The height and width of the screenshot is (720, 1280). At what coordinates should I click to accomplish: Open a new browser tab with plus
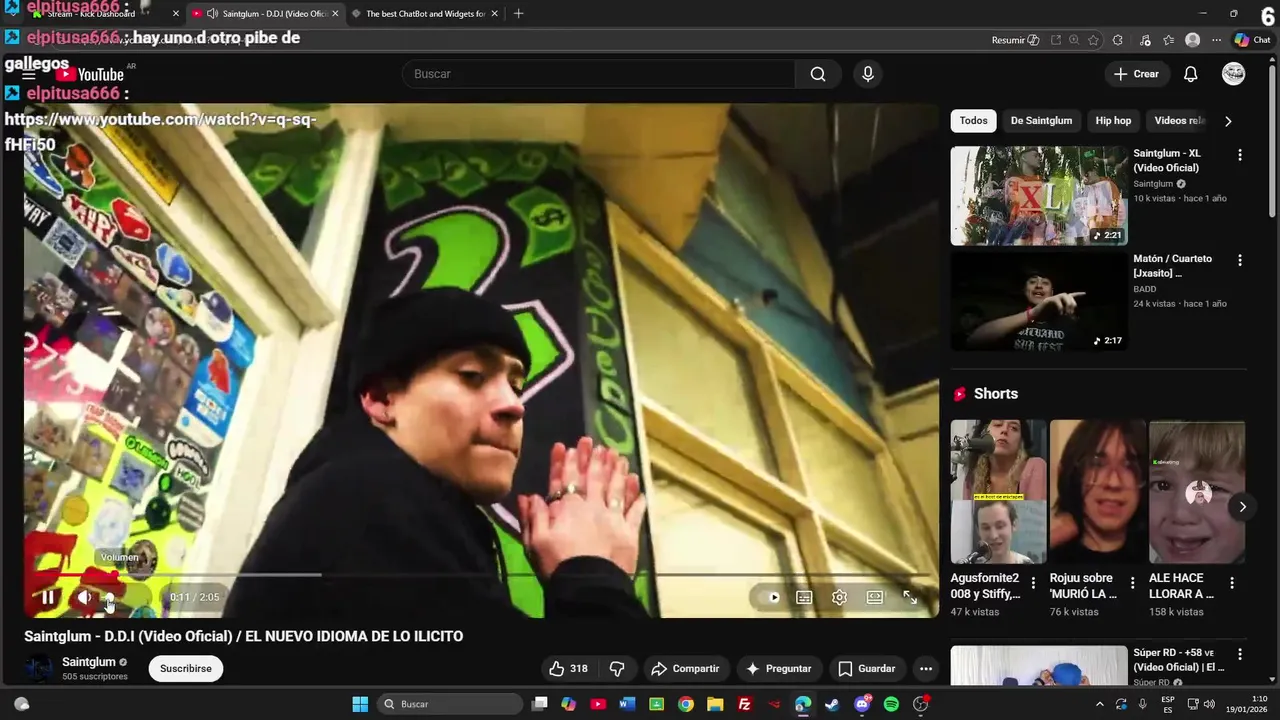(x=518, y=14)
